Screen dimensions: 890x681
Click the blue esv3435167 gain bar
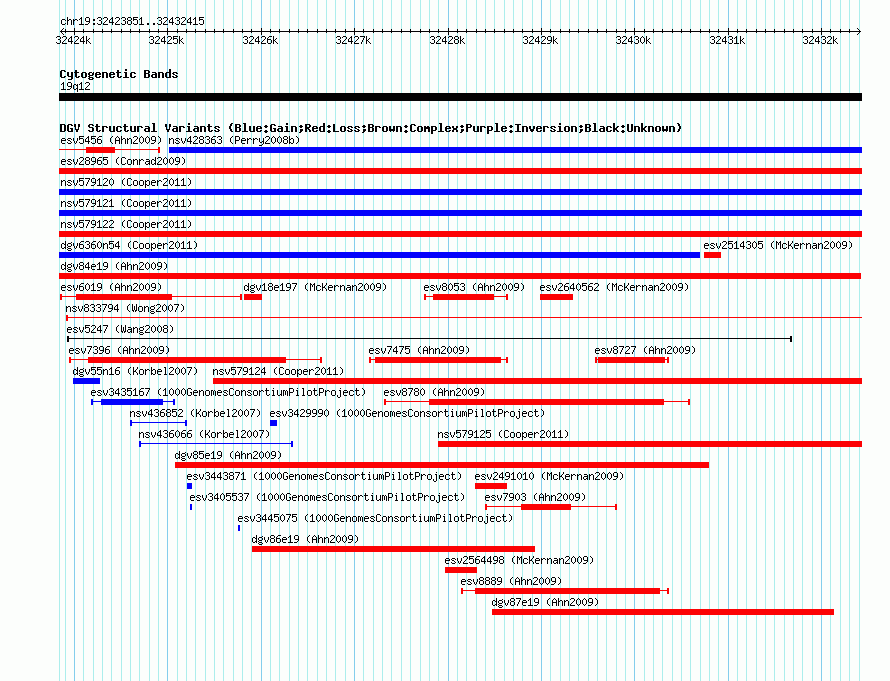tap(132, 402)
